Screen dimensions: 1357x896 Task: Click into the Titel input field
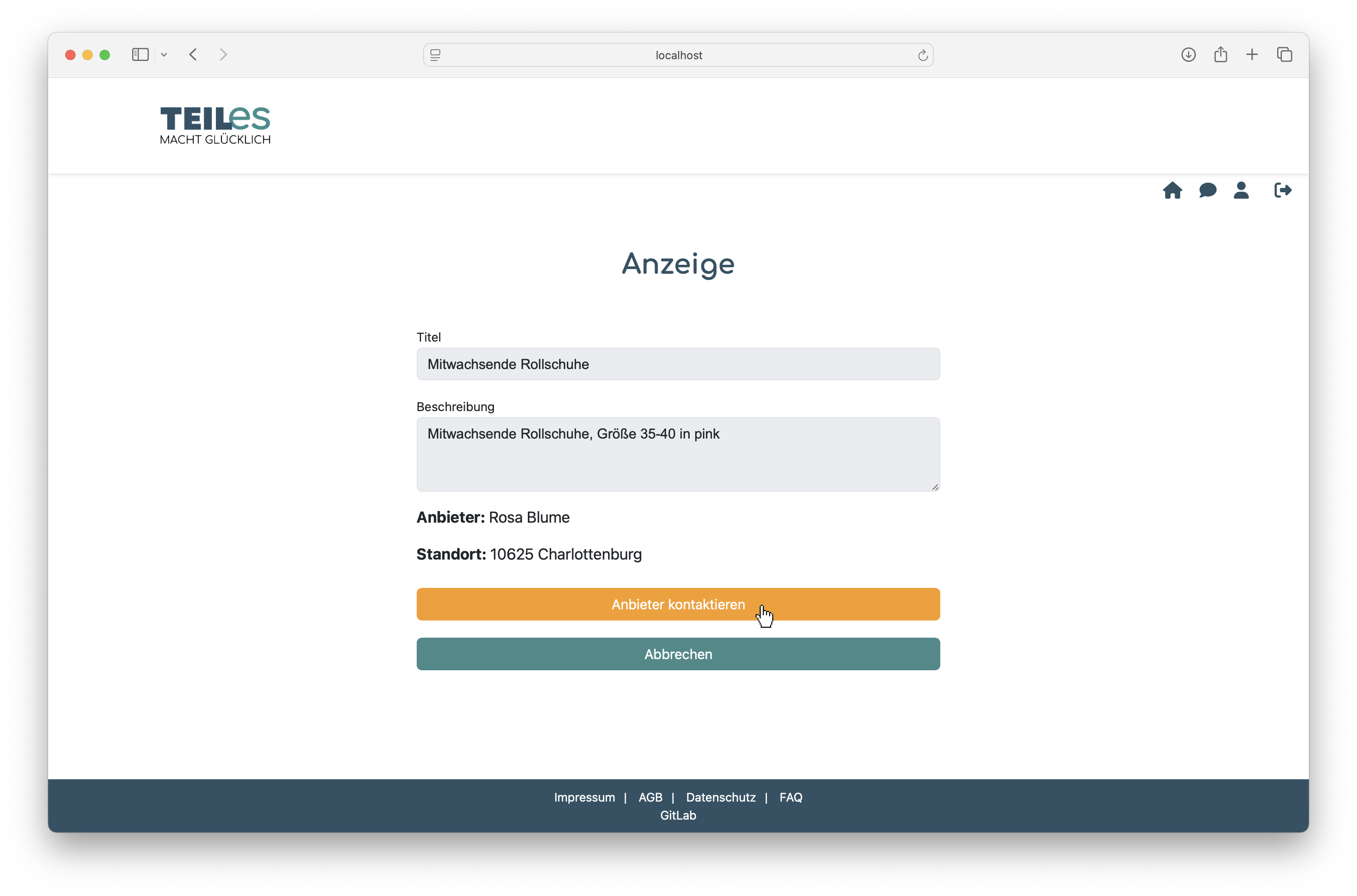tap(678, 364)
